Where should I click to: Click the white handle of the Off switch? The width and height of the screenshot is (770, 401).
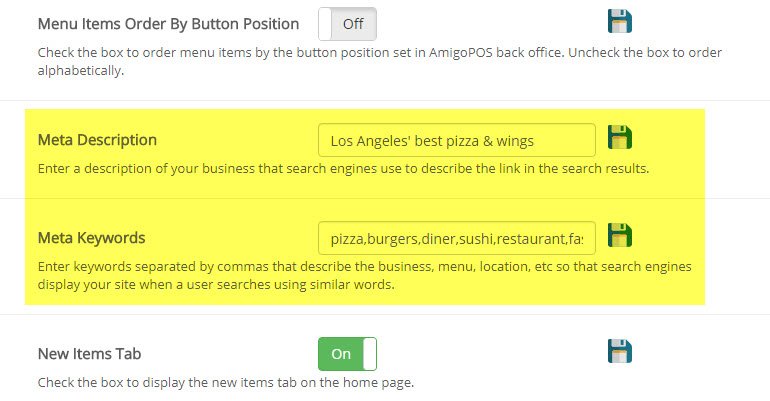pyautogui.click(x=326, y=23)
